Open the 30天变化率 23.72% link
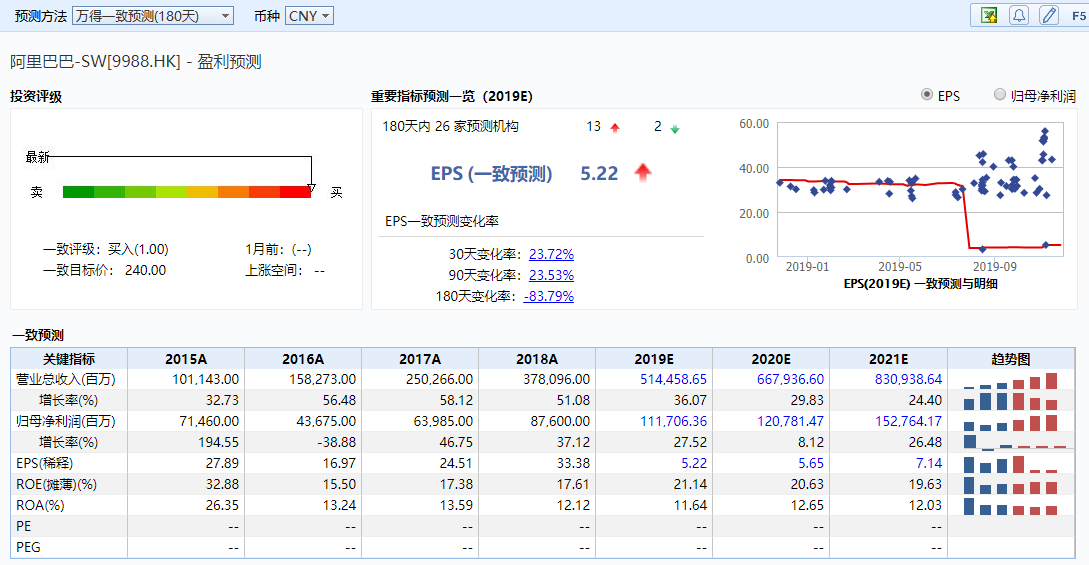This screenshot has height=565, width=1089. (x=551, y=254)
